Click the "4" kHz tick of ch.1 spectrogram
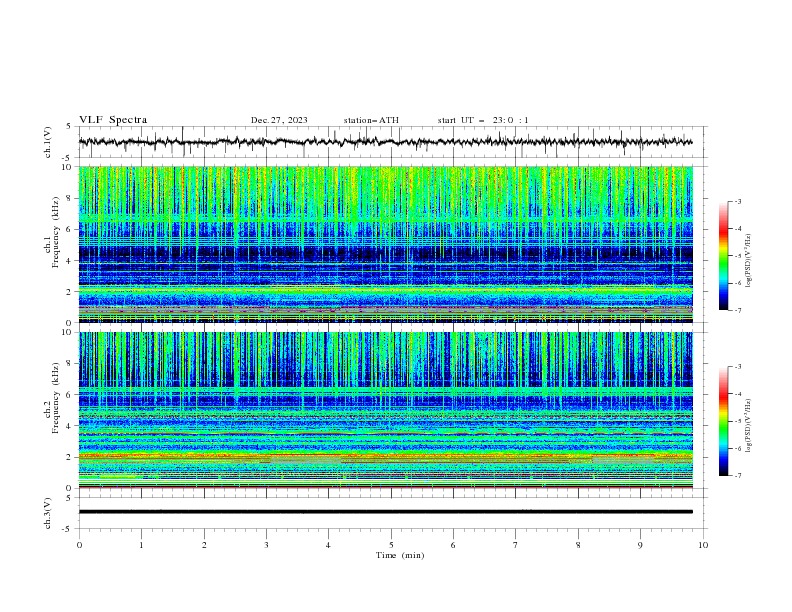The image size is (792, 612). 69,261
